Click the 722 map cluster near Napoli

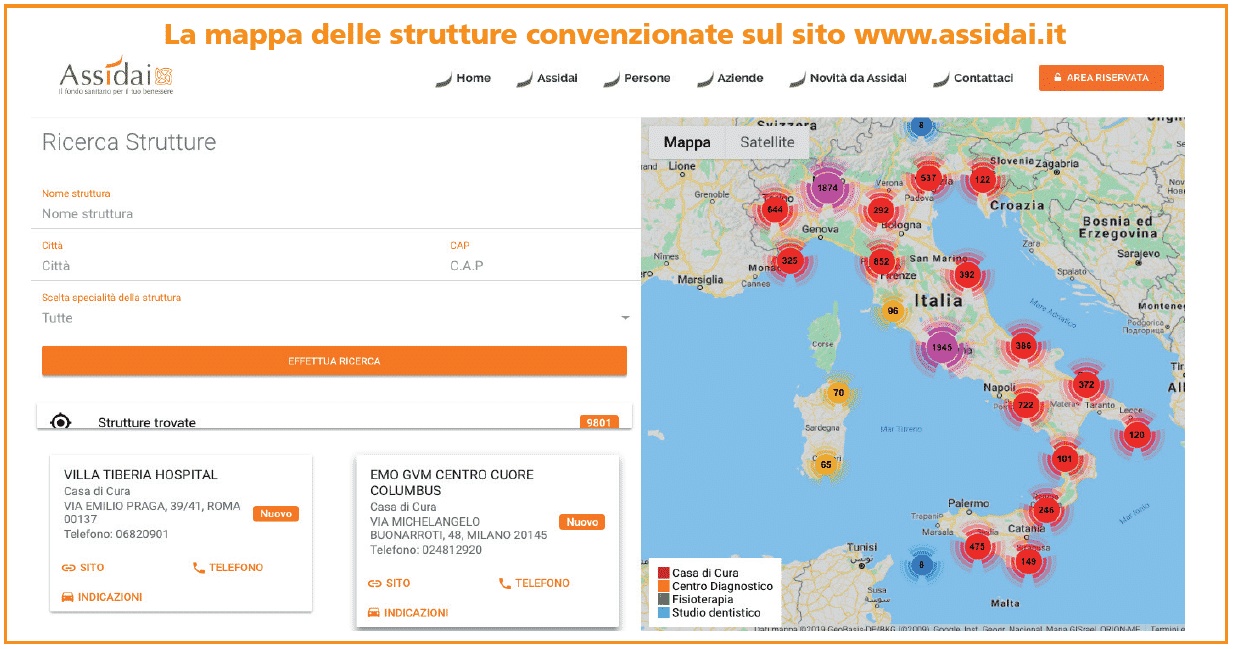tap(1025, 405)
